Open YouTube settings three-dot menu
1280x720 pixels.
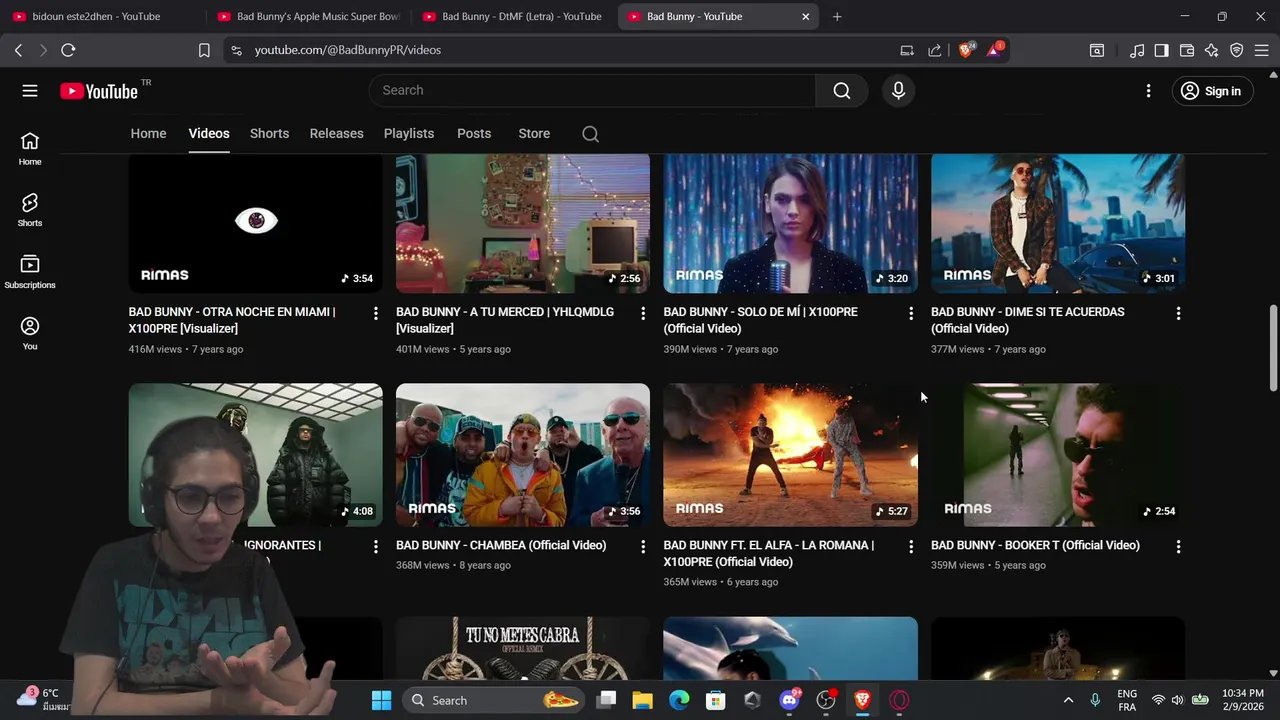1148,91
